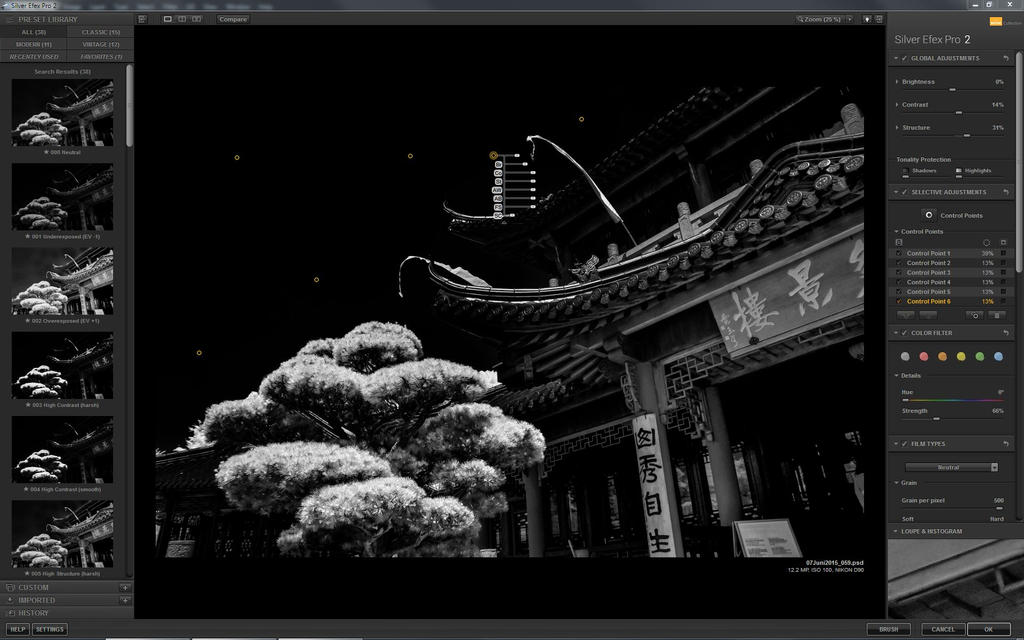
Task: Uncheck Control Point 3 checkbox
Action: (899, 272)
